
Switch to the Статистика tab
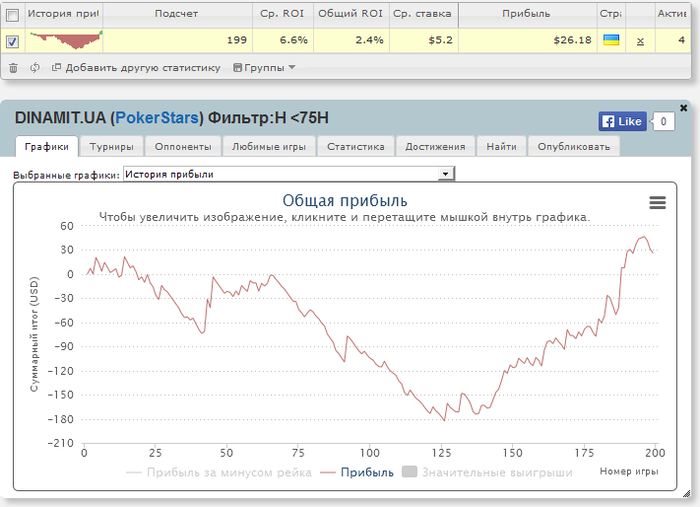point(355,146)
